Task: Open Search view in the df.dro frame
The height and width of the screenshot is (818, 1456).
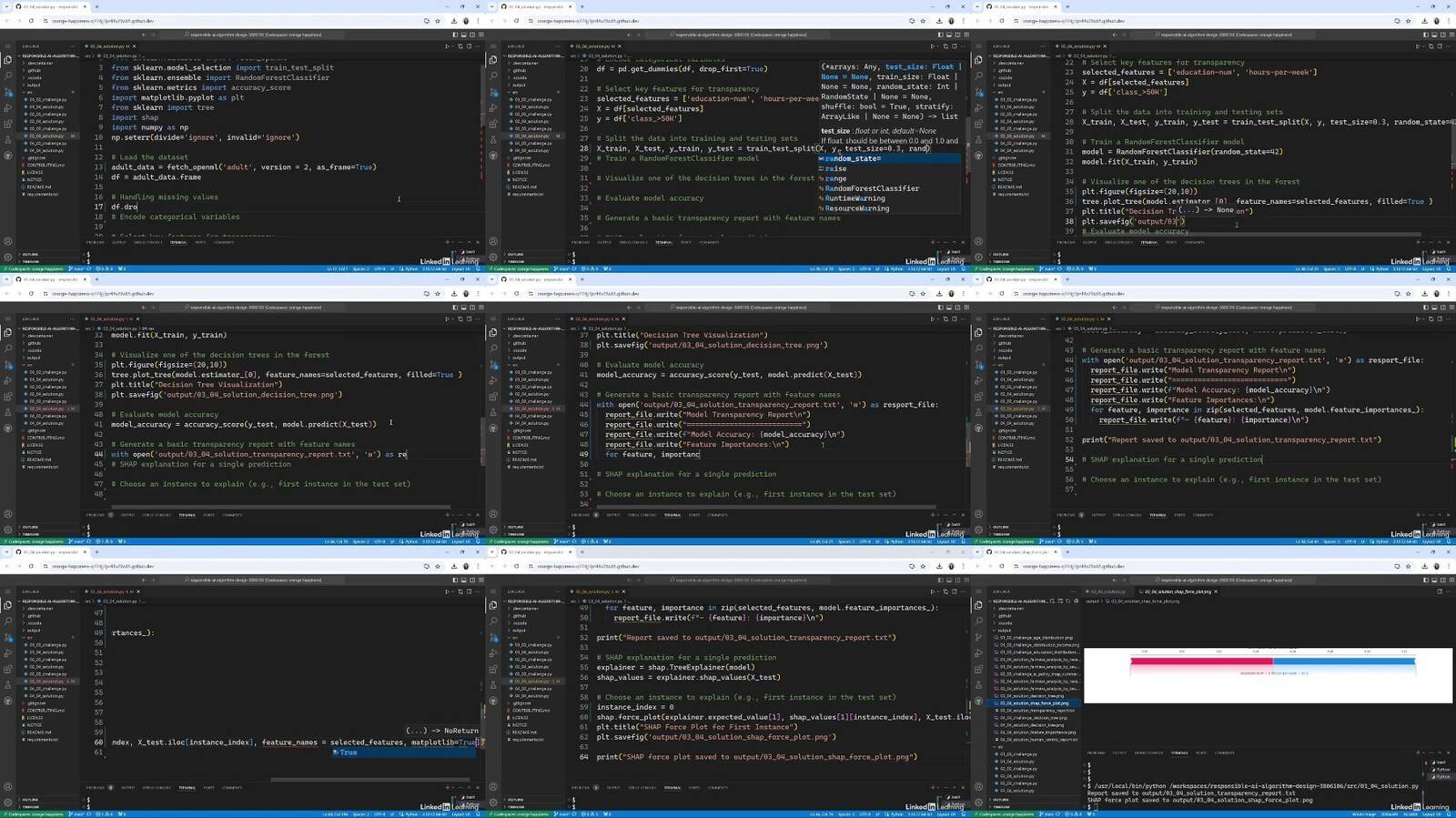Action: (8, 76)
